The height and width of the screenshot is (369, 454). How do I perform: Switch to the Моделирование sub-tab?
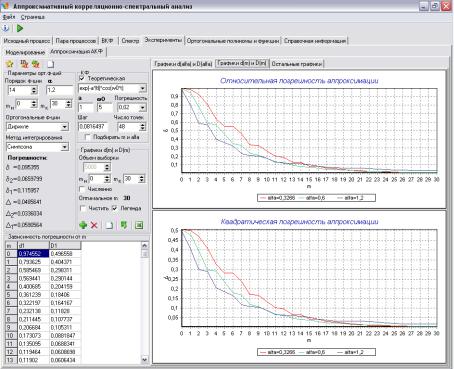pos(25,52)
